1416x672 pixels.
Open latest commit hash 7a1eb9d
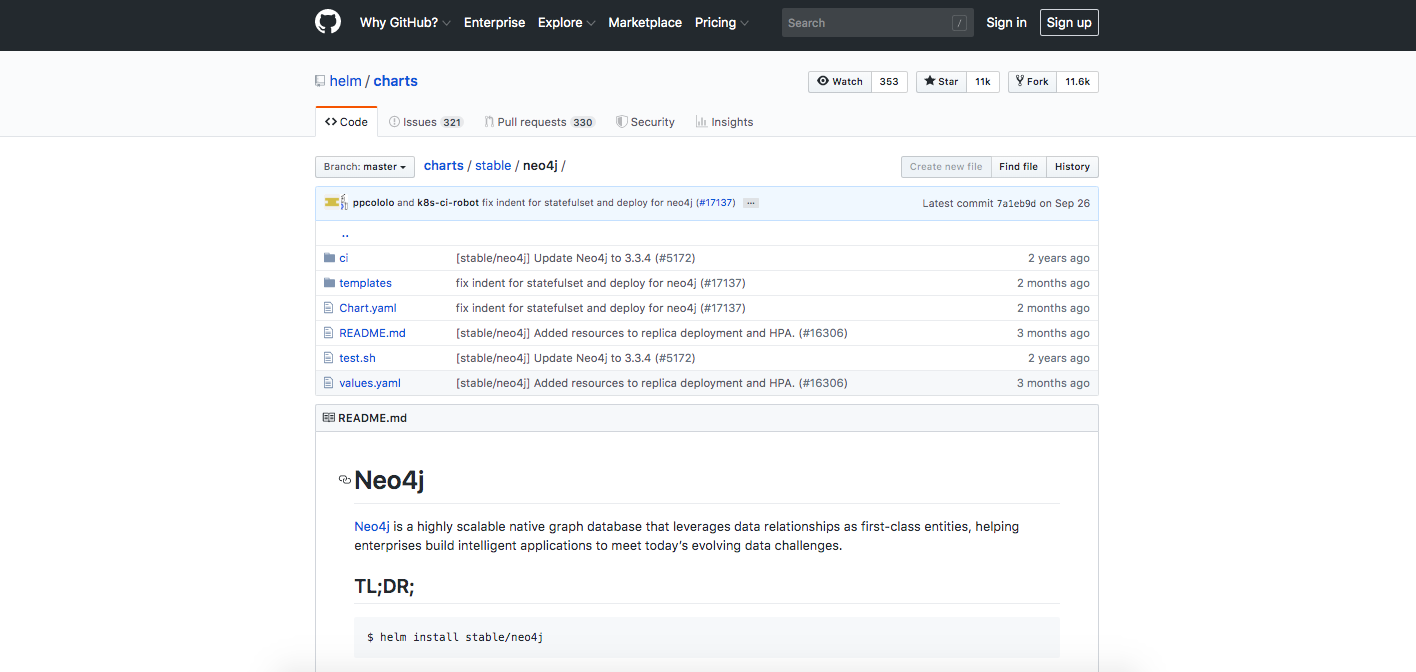click(x=1016, y=203)
